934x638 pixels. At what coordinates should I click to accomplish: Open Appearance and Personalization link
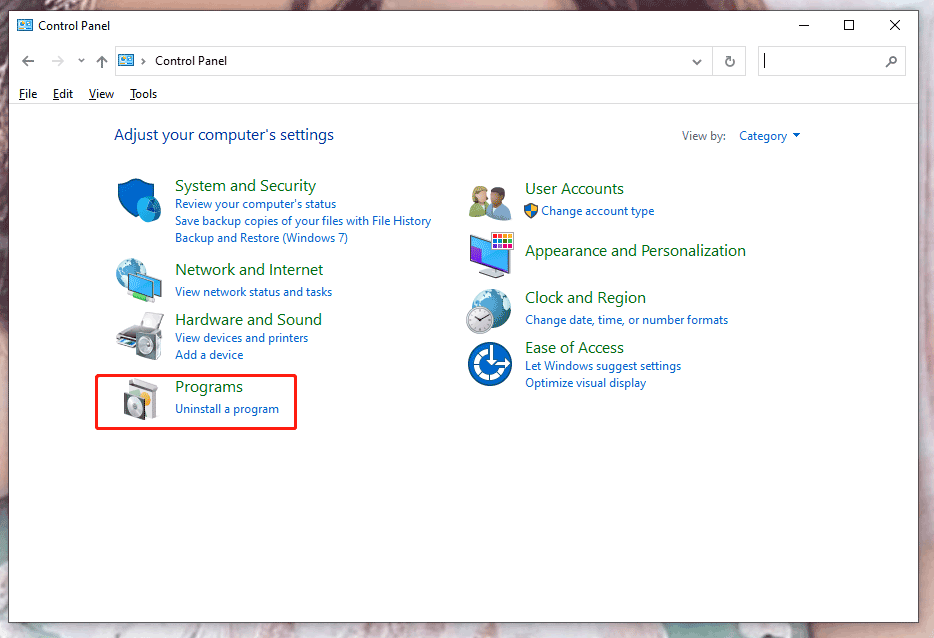(x=635, y=251)
